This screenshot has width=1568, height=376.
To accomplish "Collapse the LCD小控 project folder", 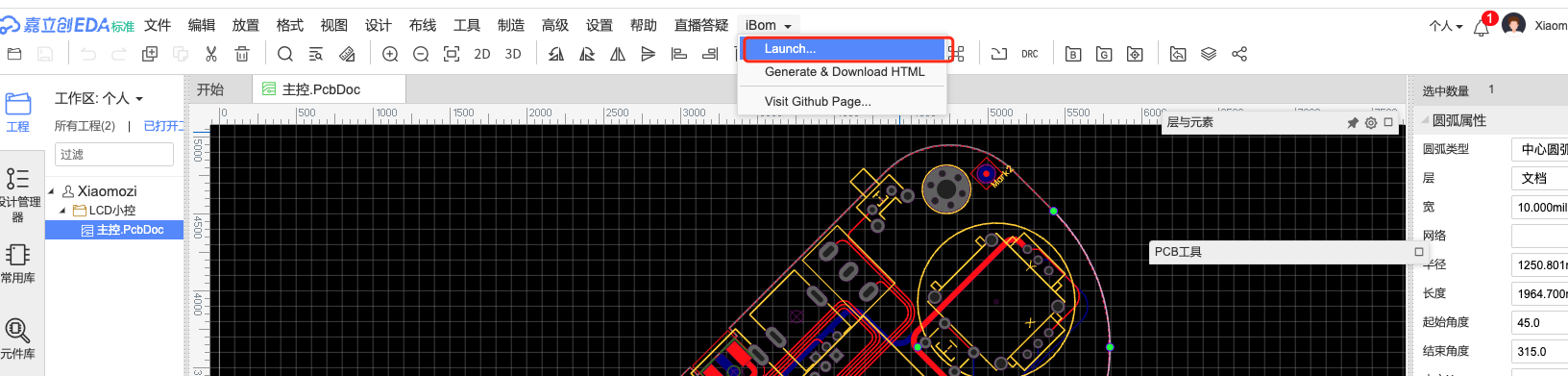I will click(x=62, y=211).
